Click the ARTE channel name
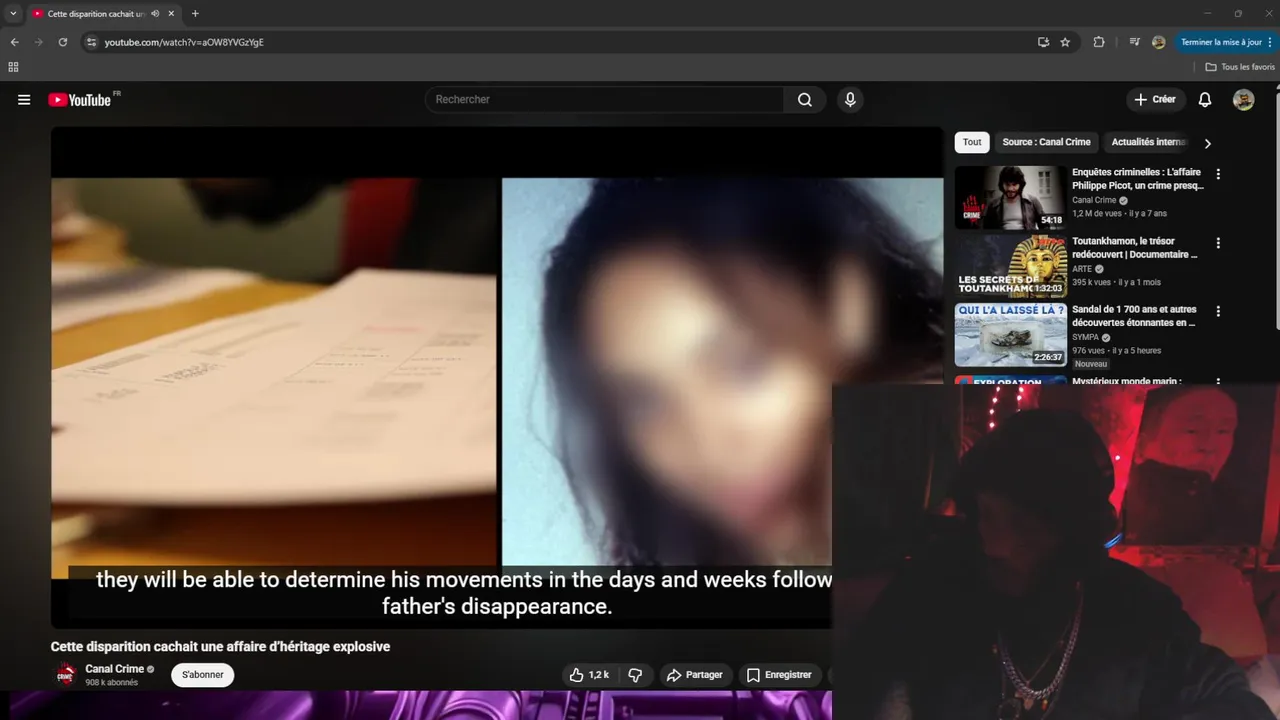The height and width of the screenshot is (720, 1280). coord(1082,269)
